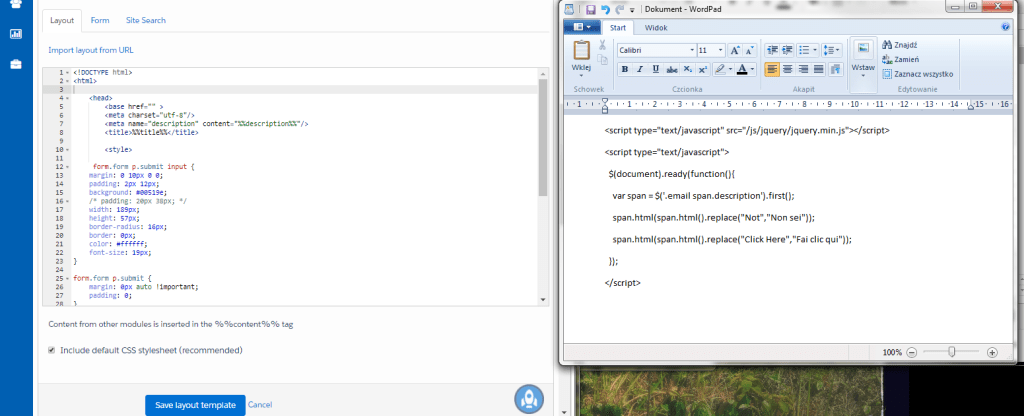
Task: Apply text highlight color in WordPad
Action: (x=720, y=69)
